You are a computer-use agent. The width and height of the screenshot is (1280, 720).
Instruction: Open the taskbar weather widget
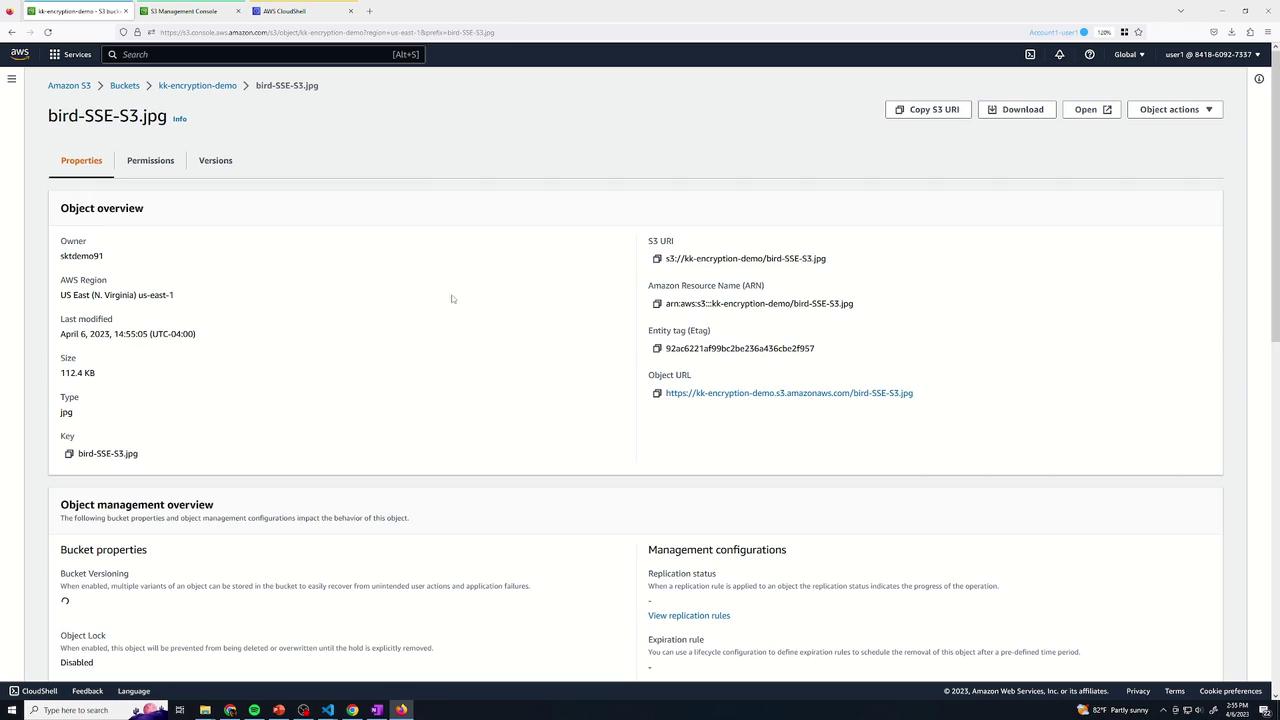tap(1112, 710)
